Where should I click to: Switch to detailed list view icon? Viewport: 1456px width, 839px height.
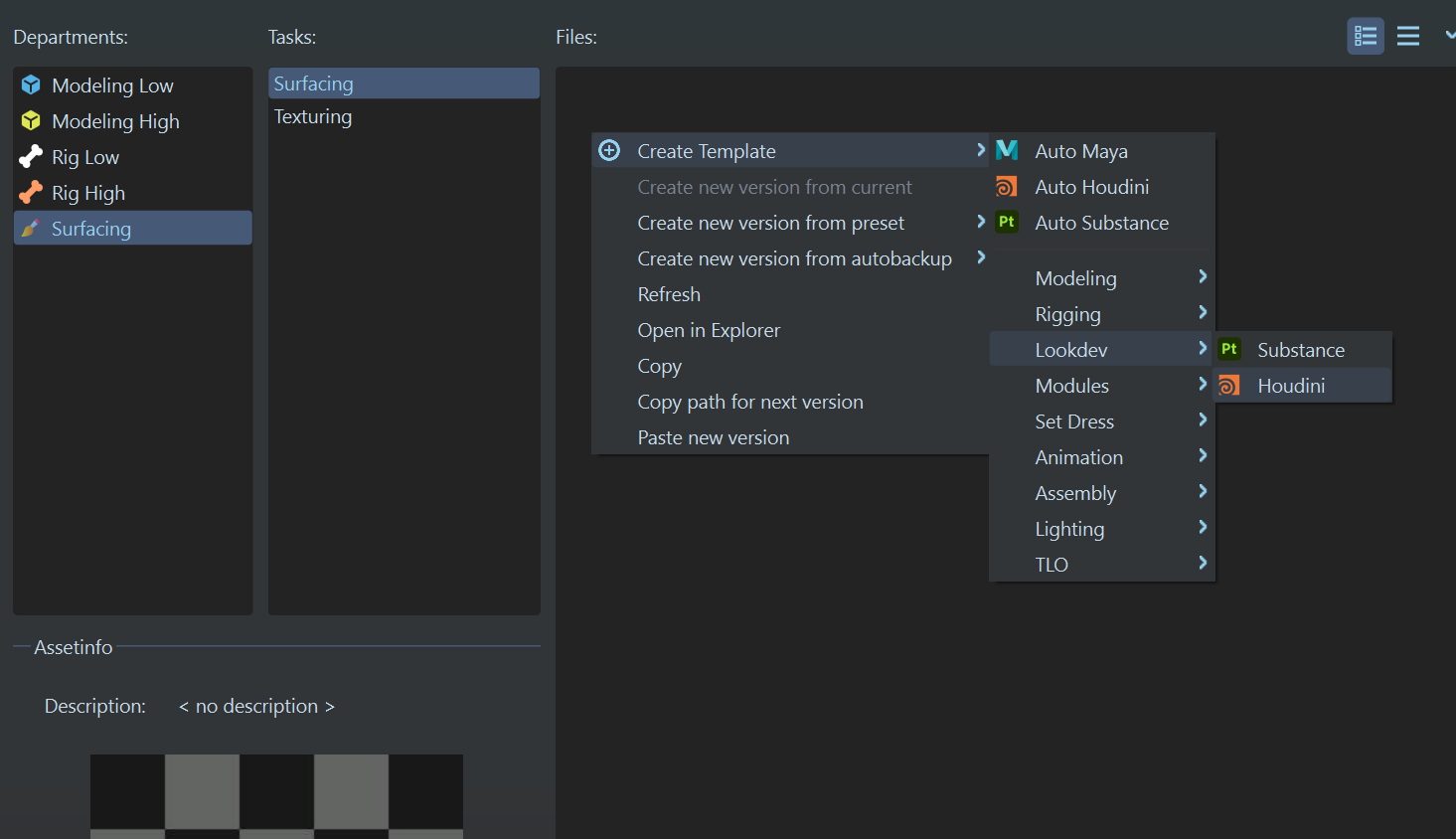1366,37
